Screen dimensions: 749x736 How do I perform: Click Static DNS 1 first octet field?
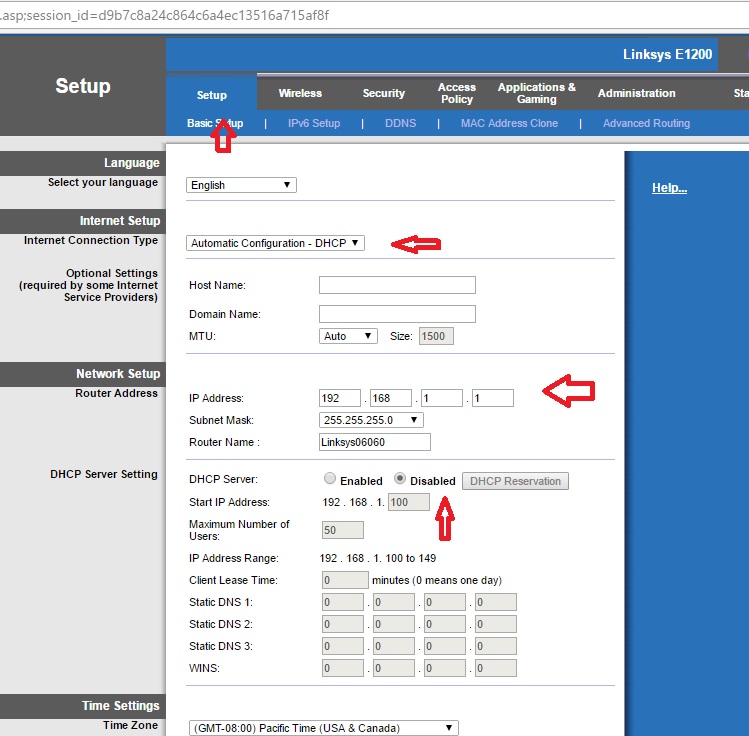pos(342,602)
